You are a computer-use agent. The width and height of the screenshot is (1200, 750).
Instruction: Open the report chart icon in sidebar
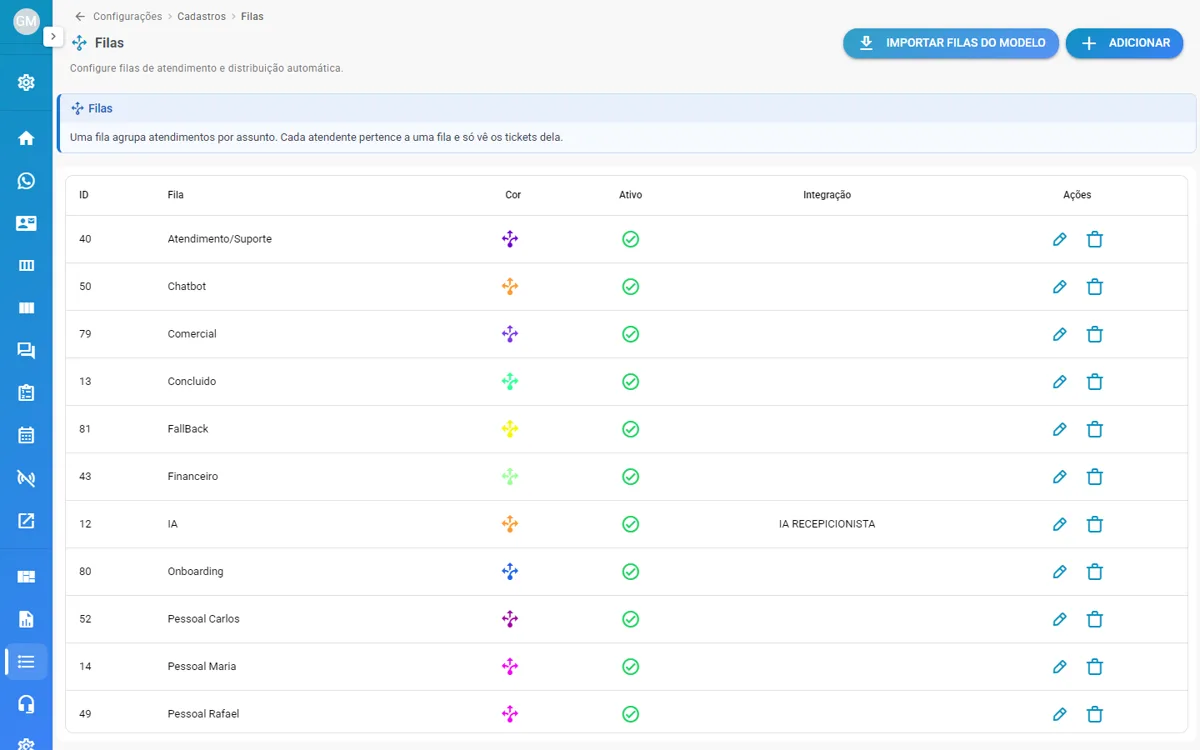click(26, 619)
